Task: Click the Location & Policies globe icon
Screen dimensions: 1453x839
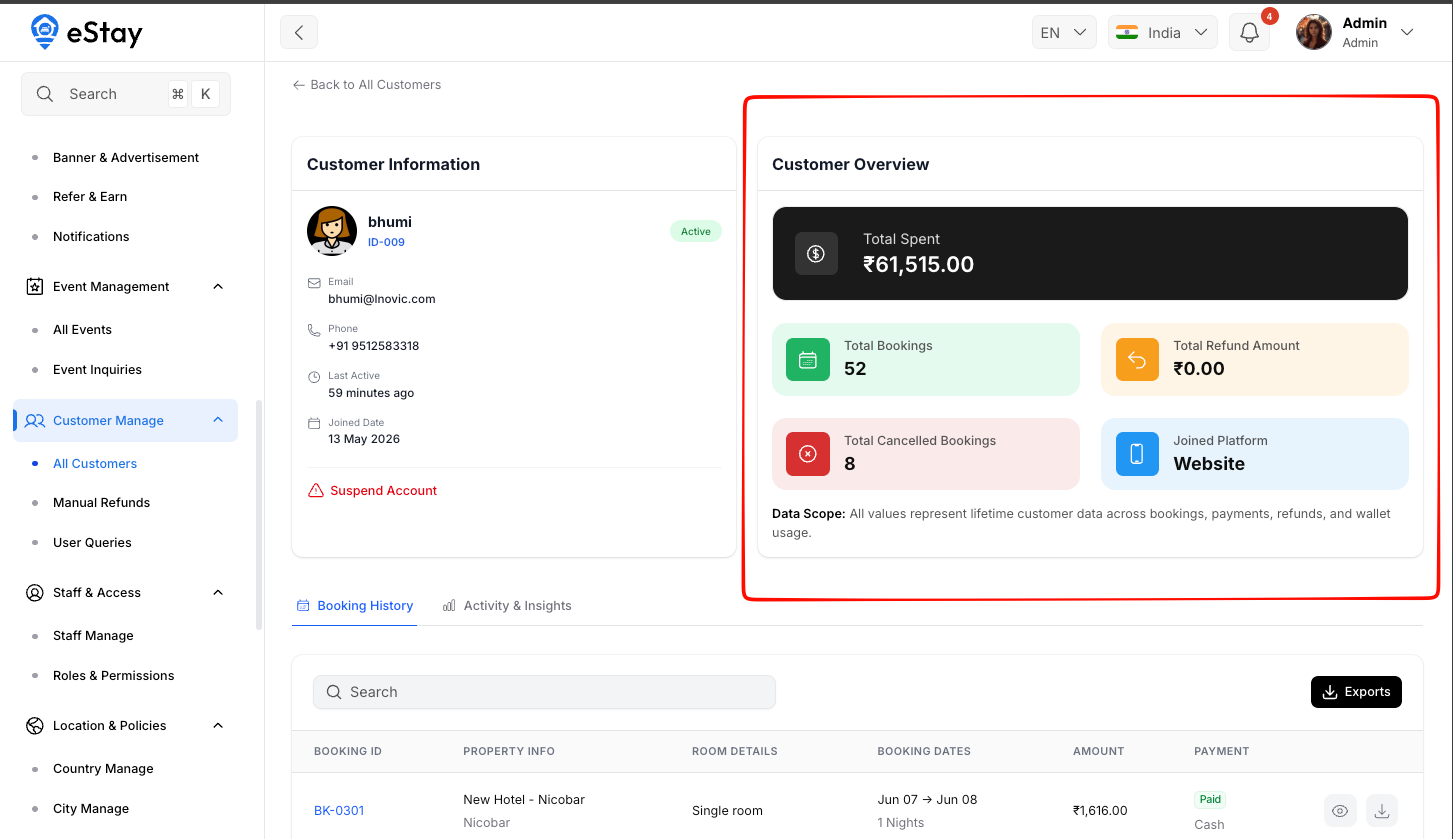Action: (x=34, y=726)
